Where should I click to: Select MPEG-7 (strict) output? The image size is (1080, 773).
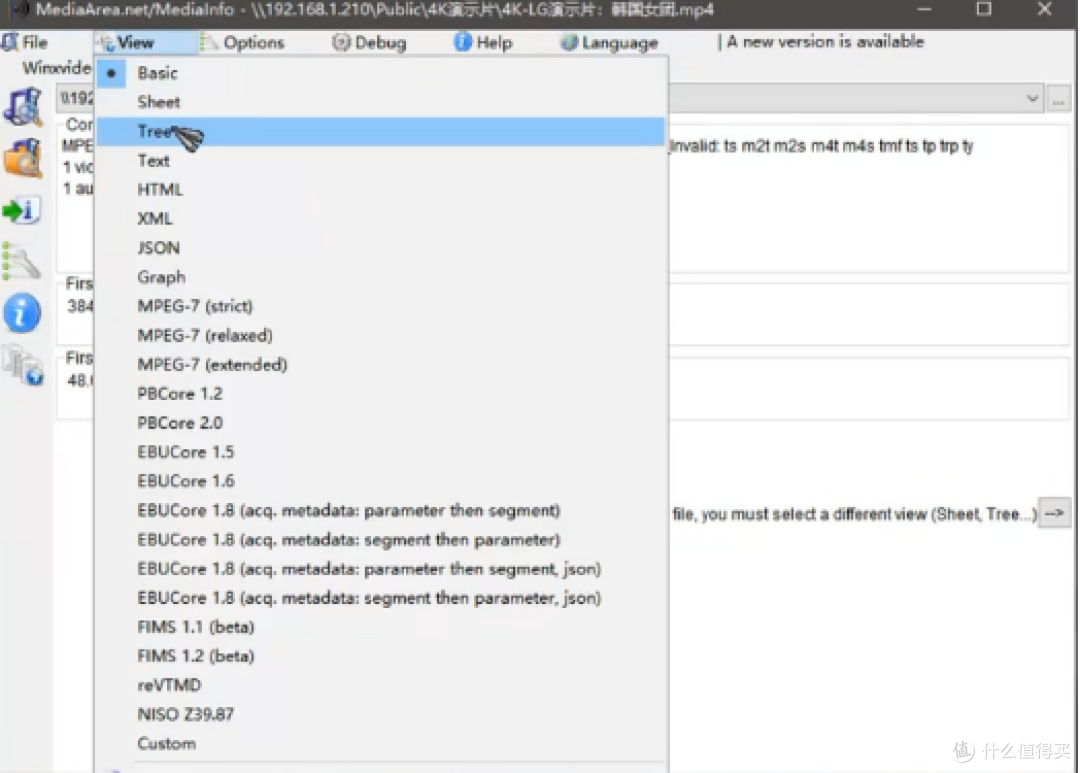tap(380, 306)
